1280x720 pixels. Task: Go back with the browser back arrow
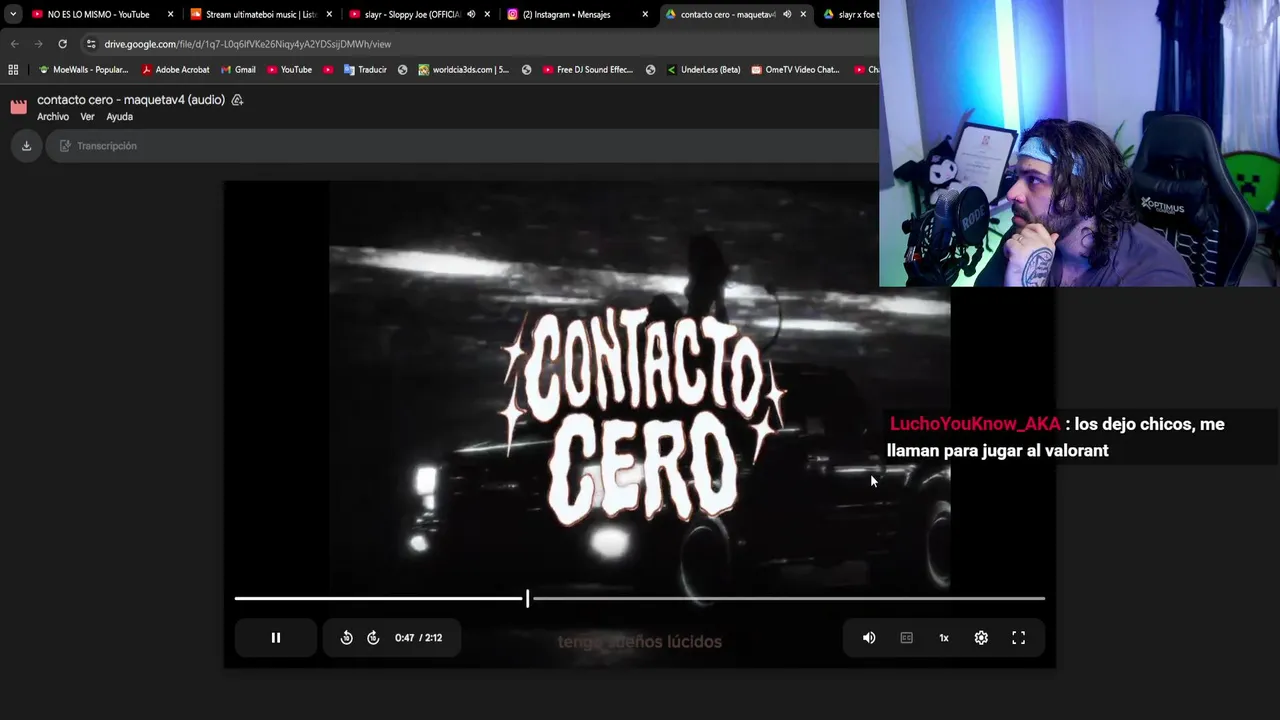[x=14, y=44]
